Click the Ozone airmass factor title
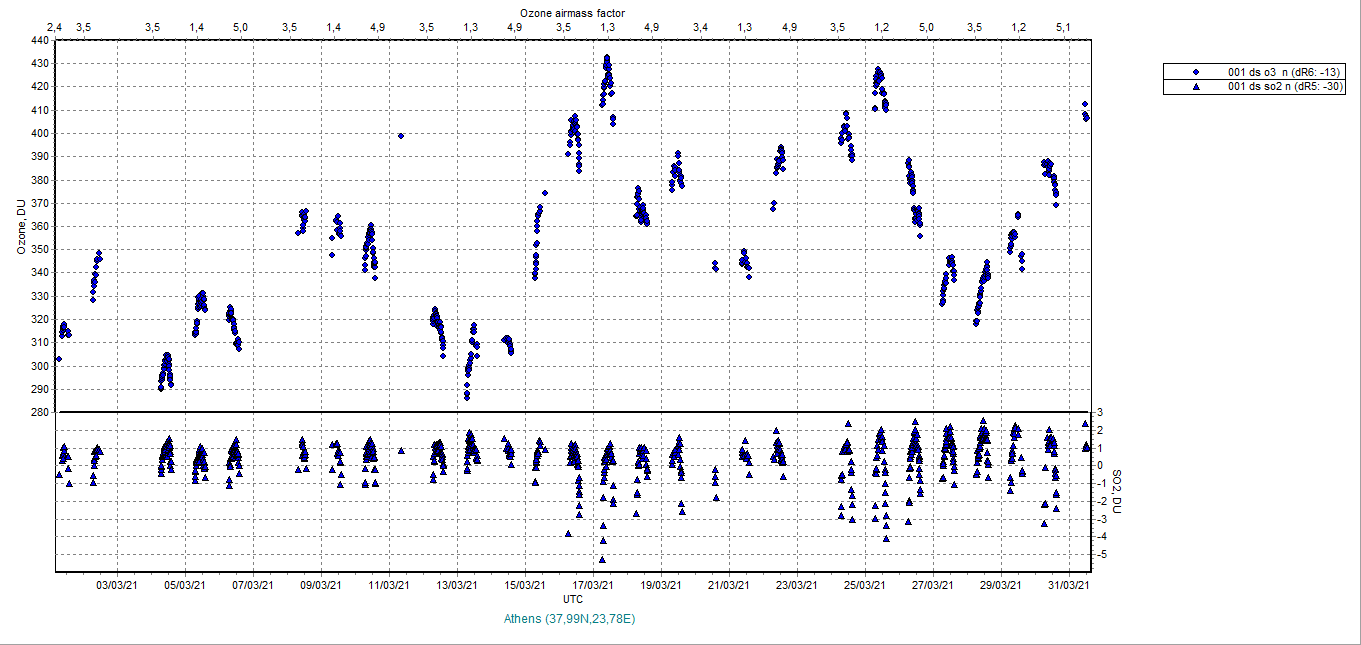Screen dimensions: 1361x645 572,11
